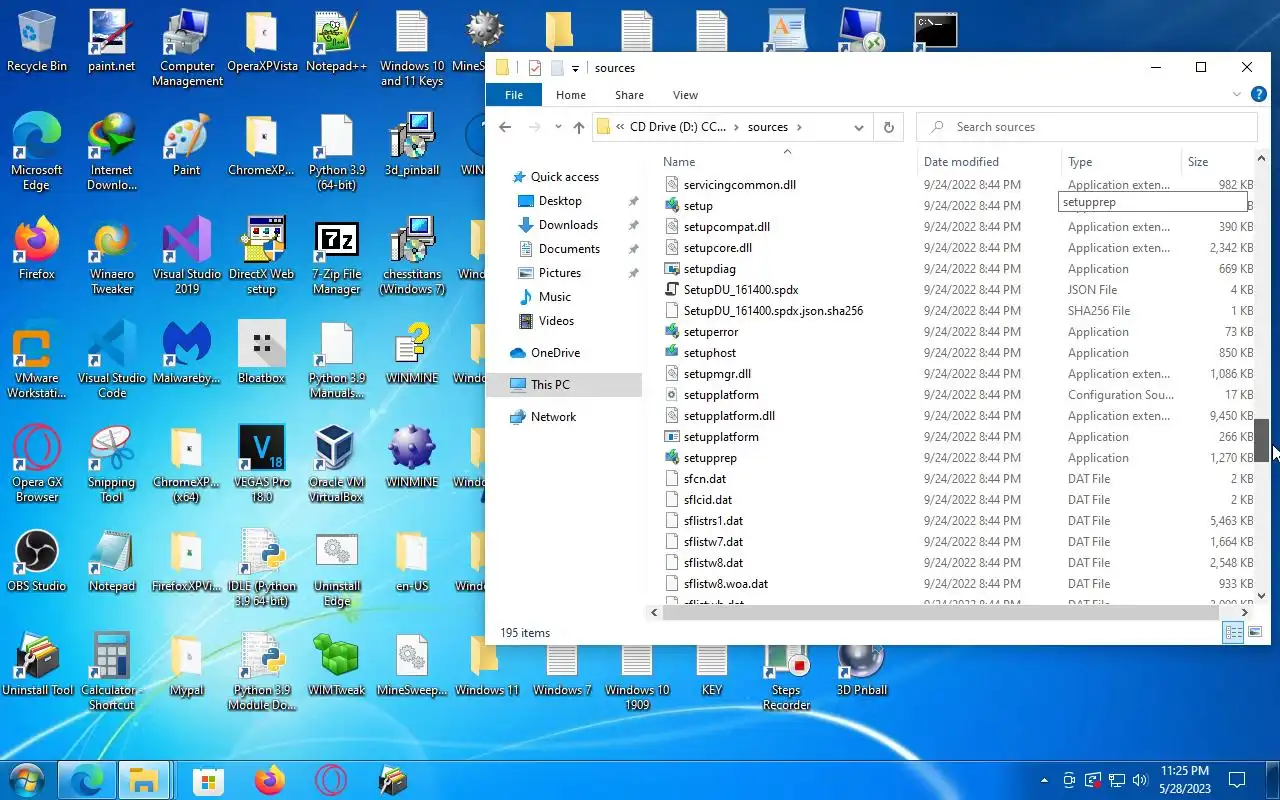Open the File menu tab
Screen dimensions: 1280x800
[x=514, y=95]
